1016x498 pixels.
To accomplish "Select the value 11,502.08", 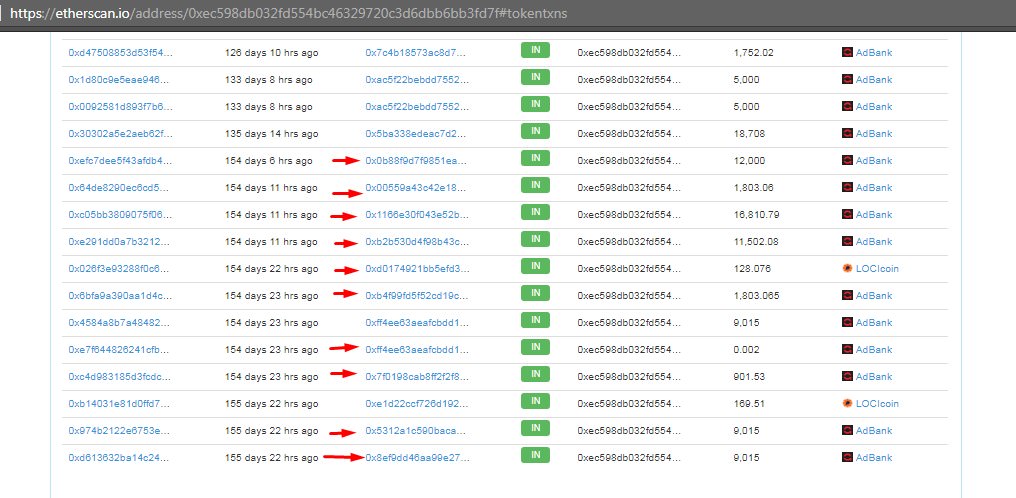I will coord(756,242).
